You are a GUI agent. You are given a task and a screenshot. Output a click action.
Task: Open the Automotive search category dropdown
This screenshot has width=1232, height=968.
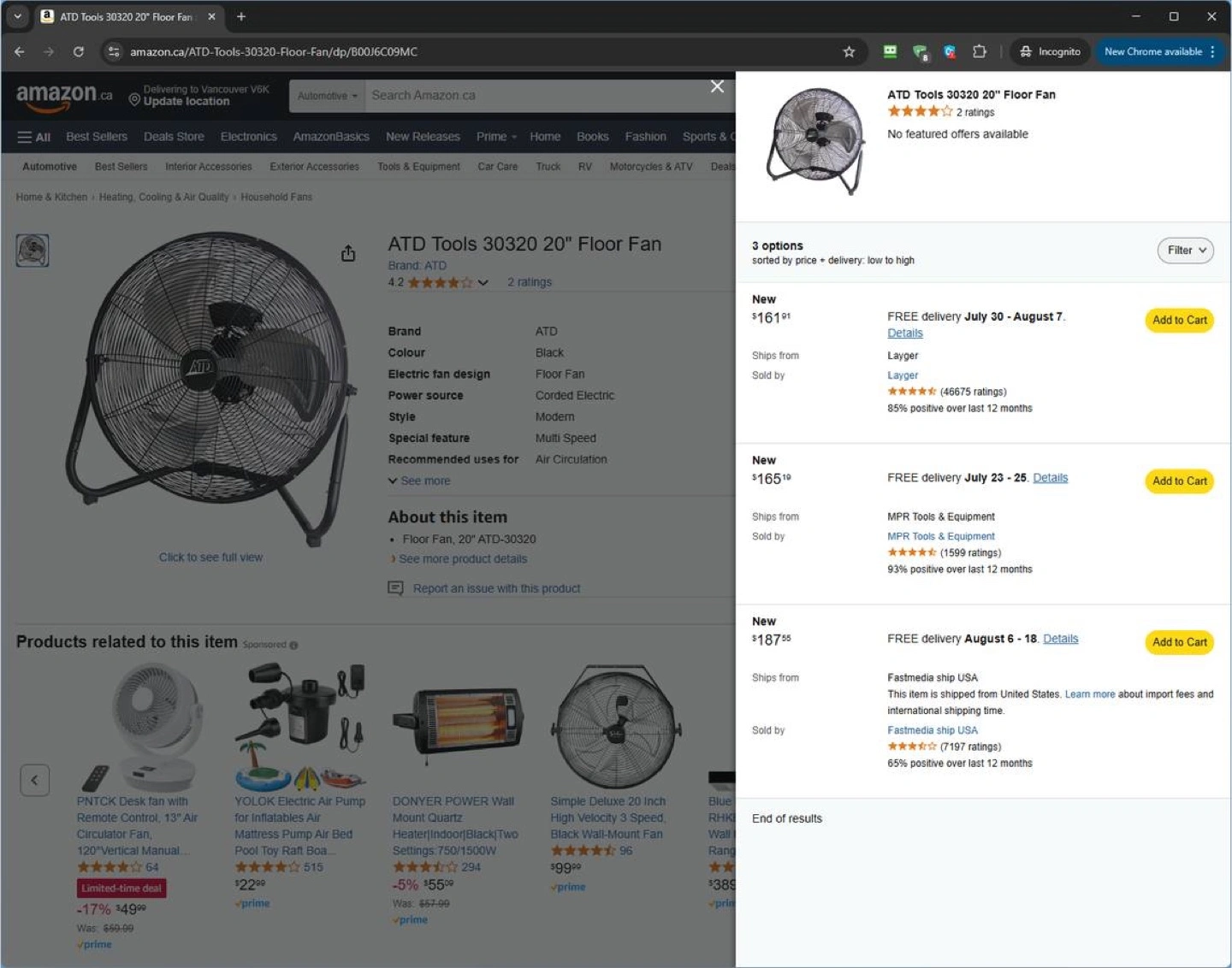(x=328, y=96)
